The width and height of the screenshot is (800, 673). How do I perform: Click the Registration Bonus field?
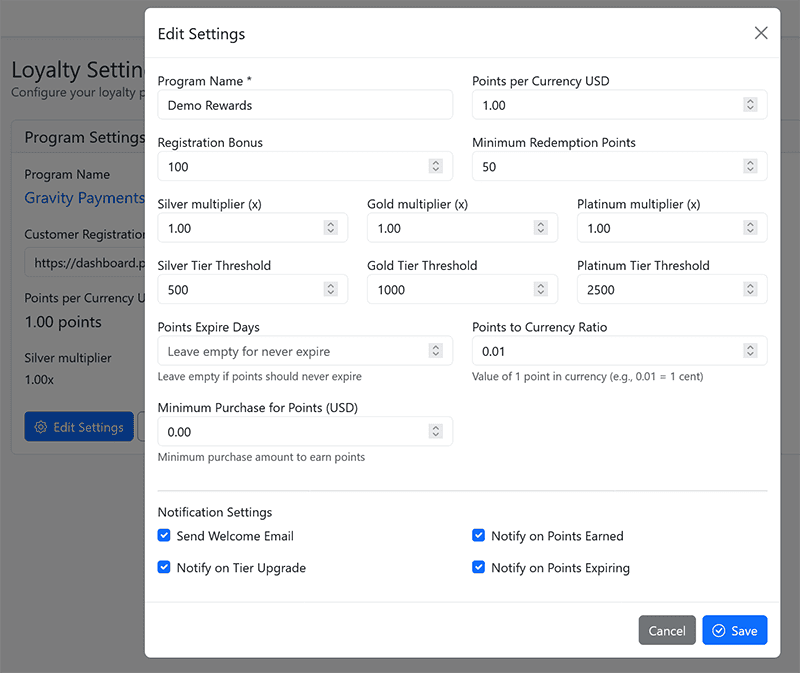pyautogui.click(x=305, y=166)
